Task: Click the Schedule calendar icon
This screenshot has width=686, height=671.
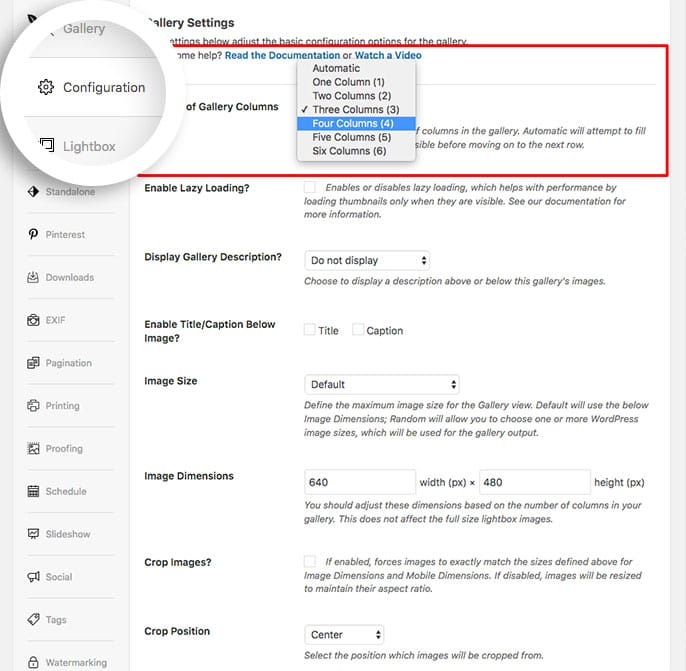Action: pyautogui.click(x=33, y=491)
